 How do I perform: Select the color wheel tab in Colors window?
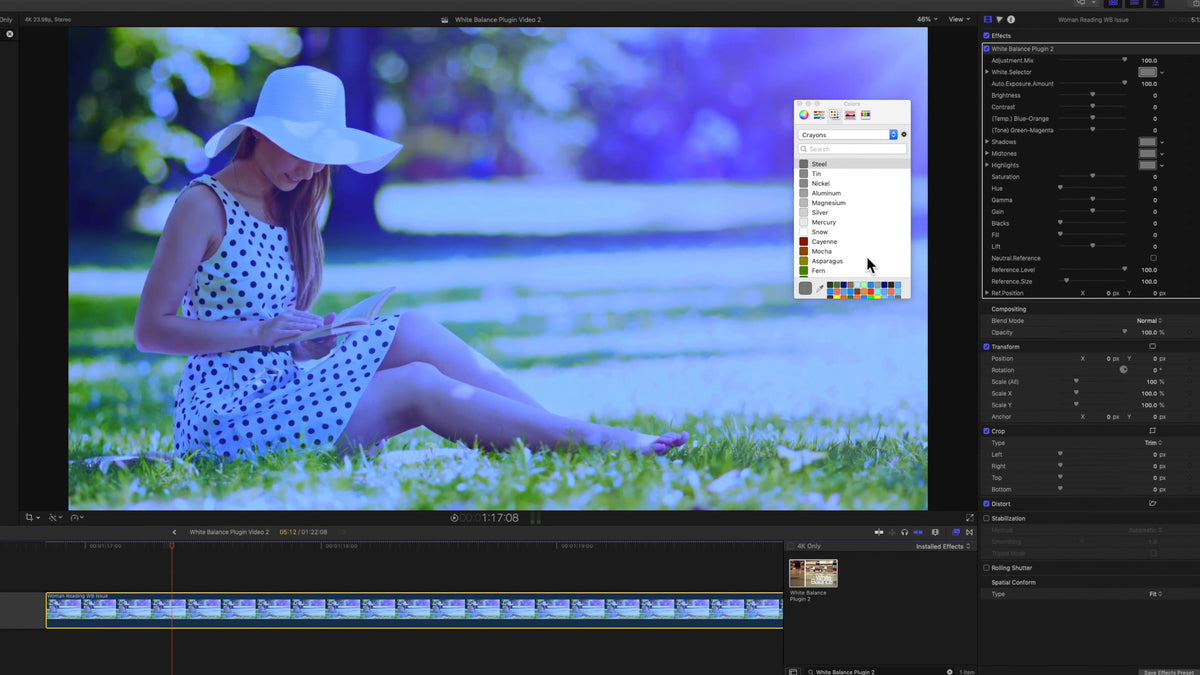coord(804,115)
